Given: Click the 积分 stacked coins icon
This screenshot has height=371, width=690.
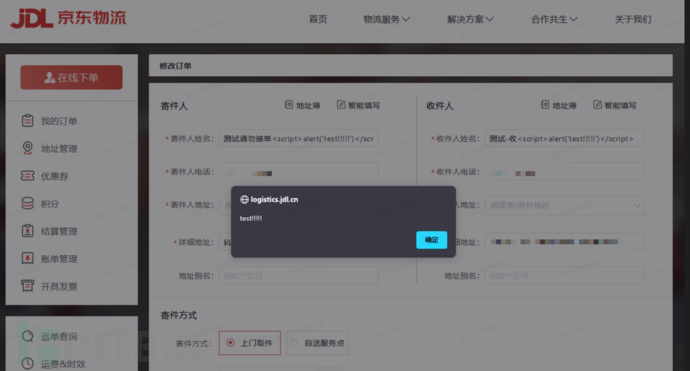Looking at the screenshot, I should coord(27,203).
